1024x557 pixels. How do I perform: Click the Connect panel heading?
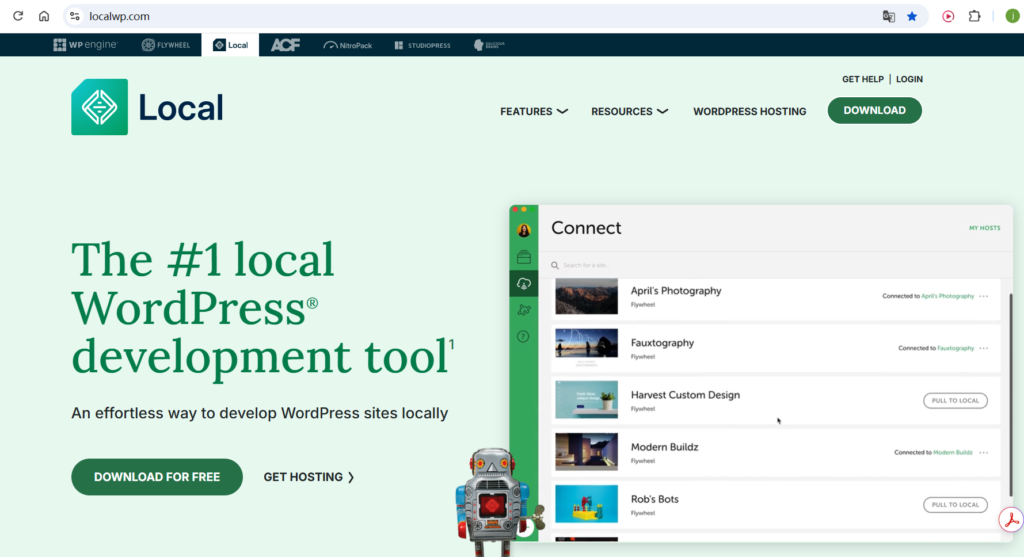(x=586, y=228)
